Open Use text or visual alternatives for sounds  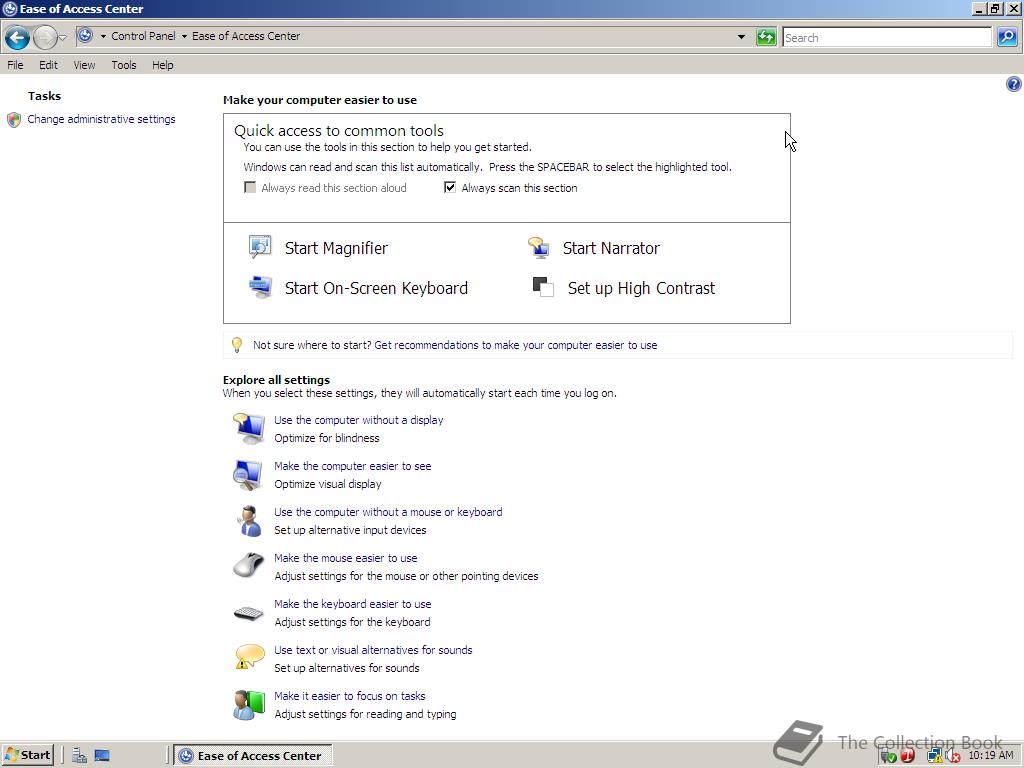[373, 650]
